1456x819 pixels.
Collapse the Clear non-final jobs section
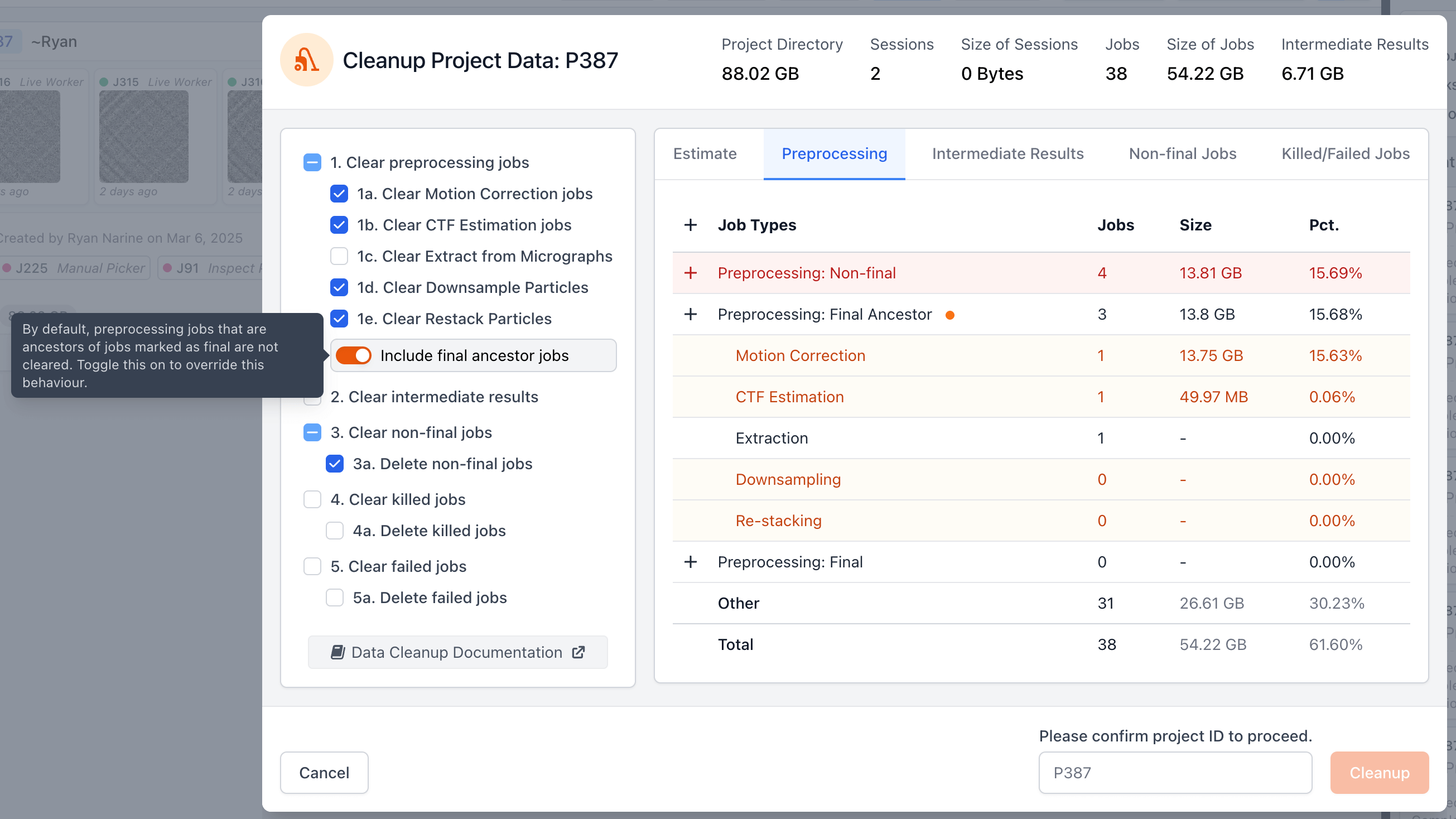pos(312,432)
